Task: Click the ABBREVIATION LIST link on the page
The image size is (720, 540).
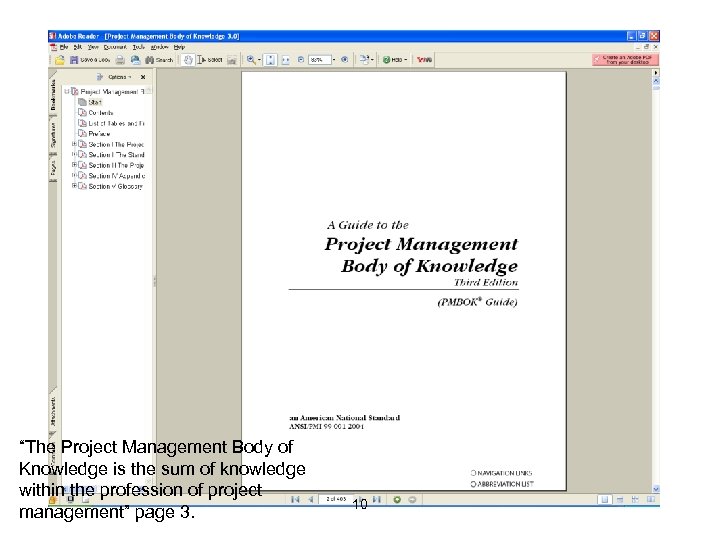Action: coord(502,484)
